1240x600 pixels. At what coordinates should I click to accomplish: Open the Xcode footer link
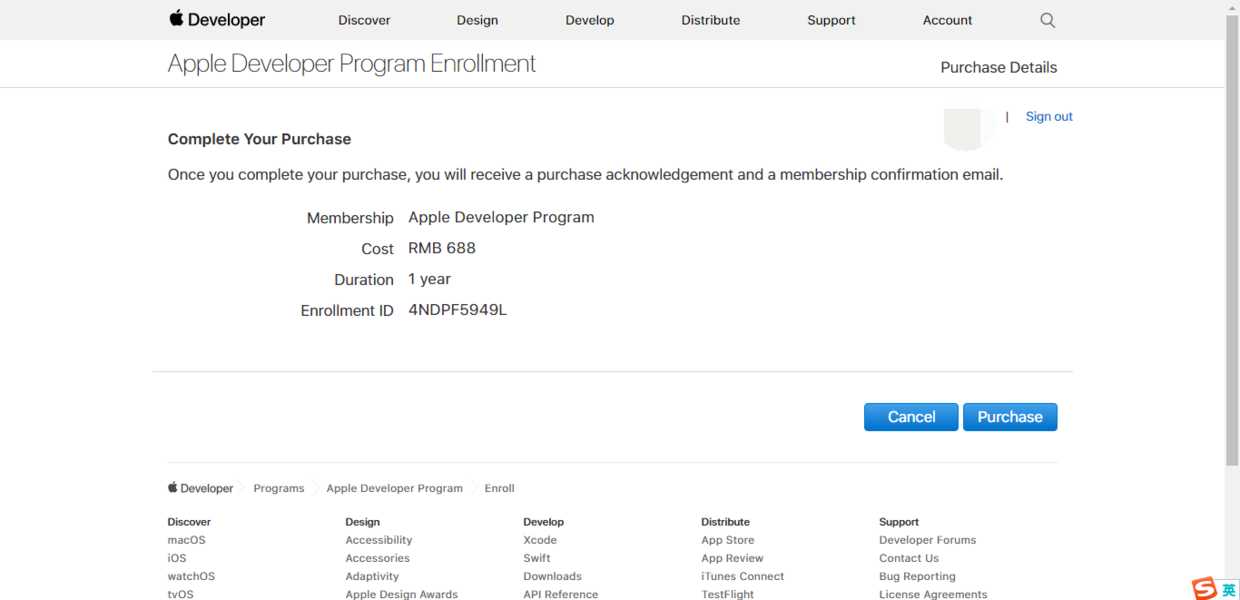[x=540, y=540]
